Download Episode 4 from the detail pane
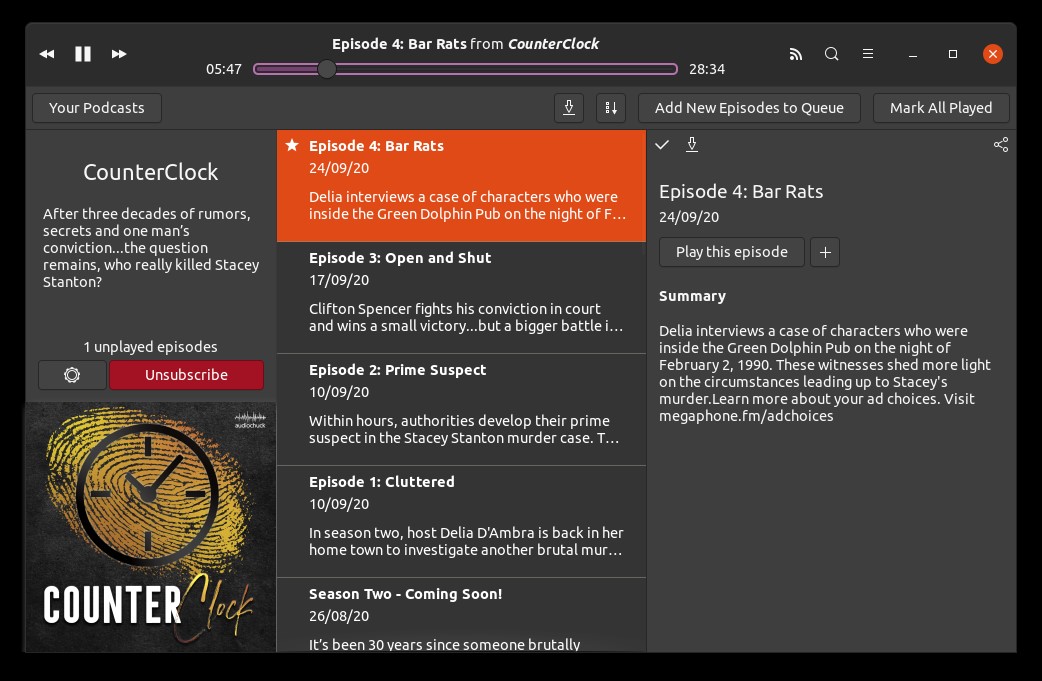The height and width of the screenshot is (681, 1042). (x=692, y=145)
